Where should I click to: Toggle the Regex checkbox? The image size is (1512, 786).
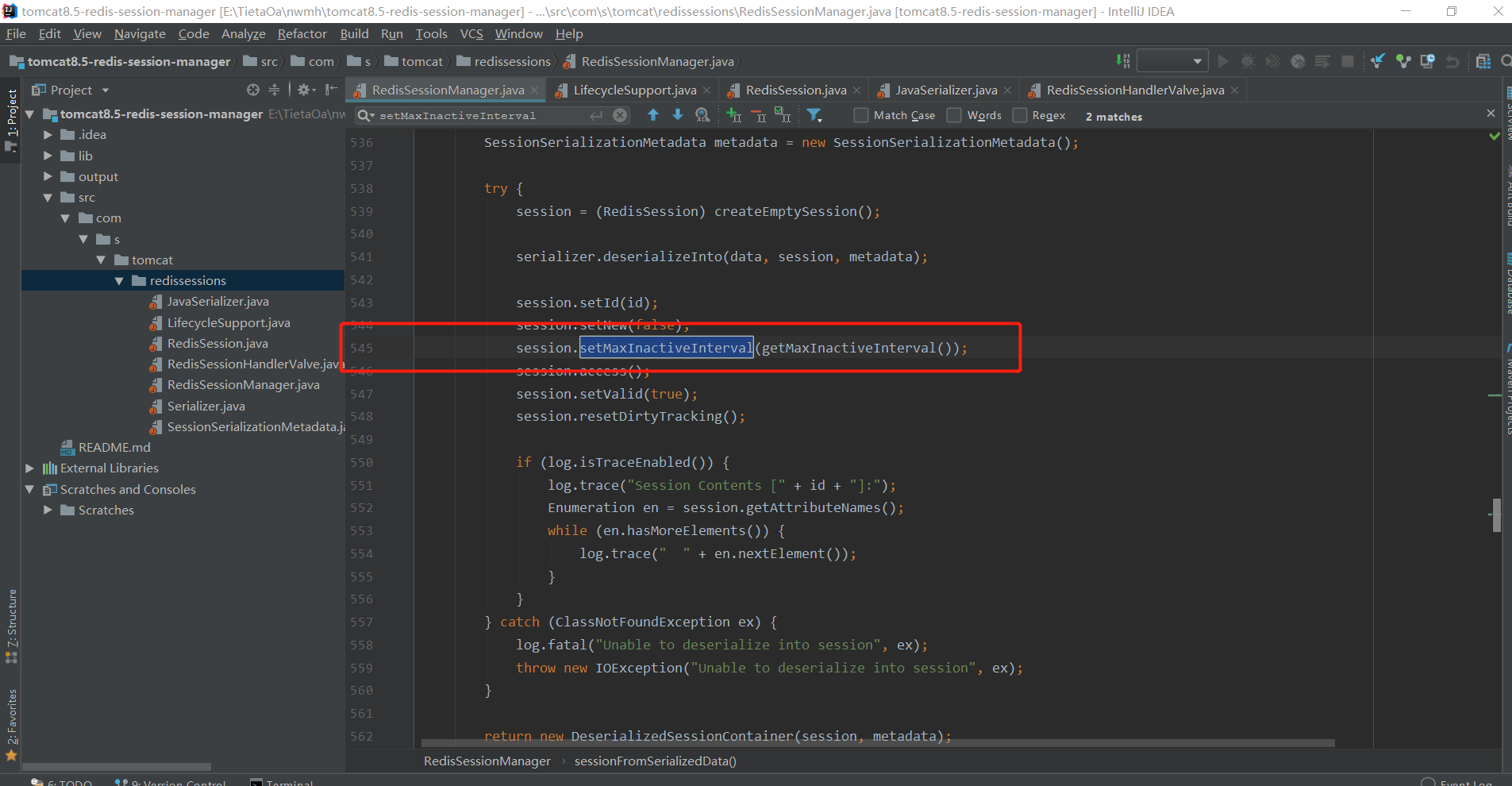1020,115
